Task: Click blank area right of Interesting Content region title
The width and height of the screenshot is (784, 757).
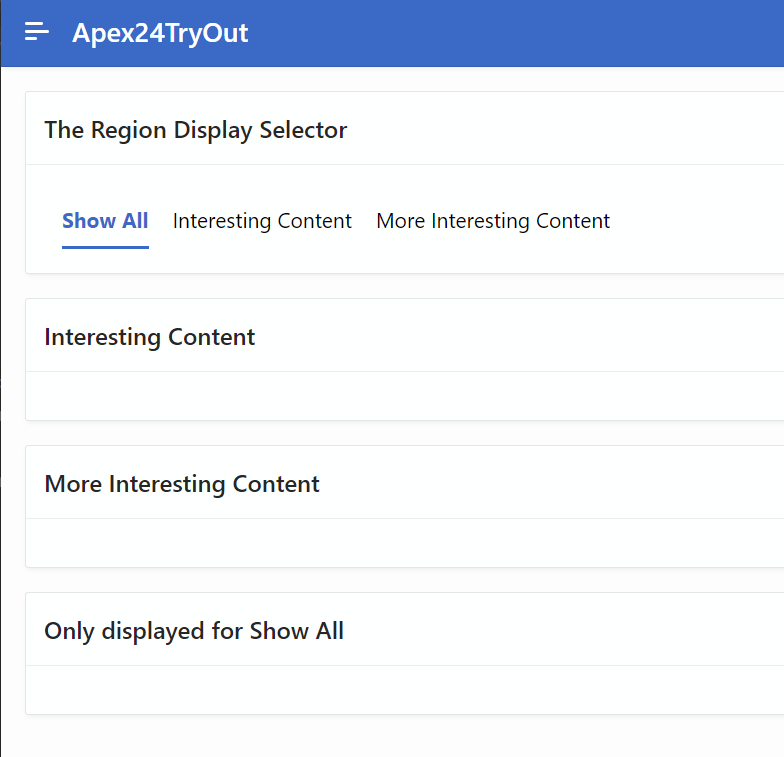Action: tap(520, 337)
